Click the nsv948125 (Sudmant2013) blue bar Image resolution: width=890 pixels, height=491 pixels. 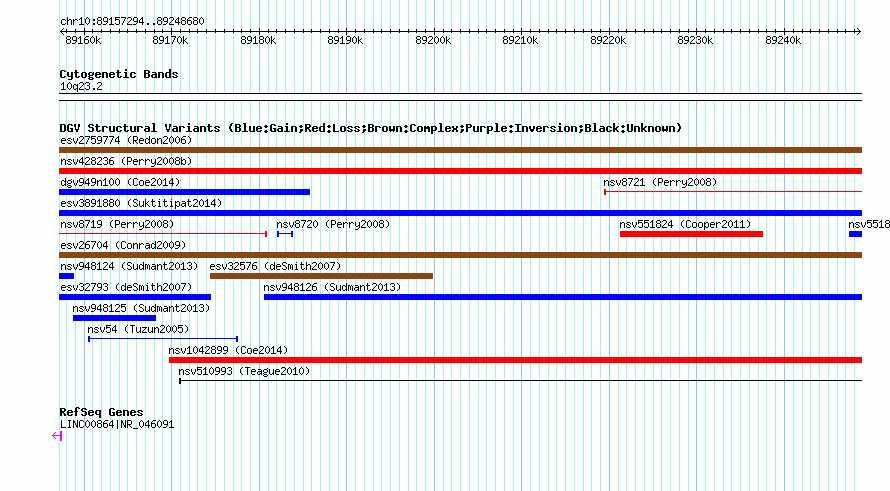(114, 318)
